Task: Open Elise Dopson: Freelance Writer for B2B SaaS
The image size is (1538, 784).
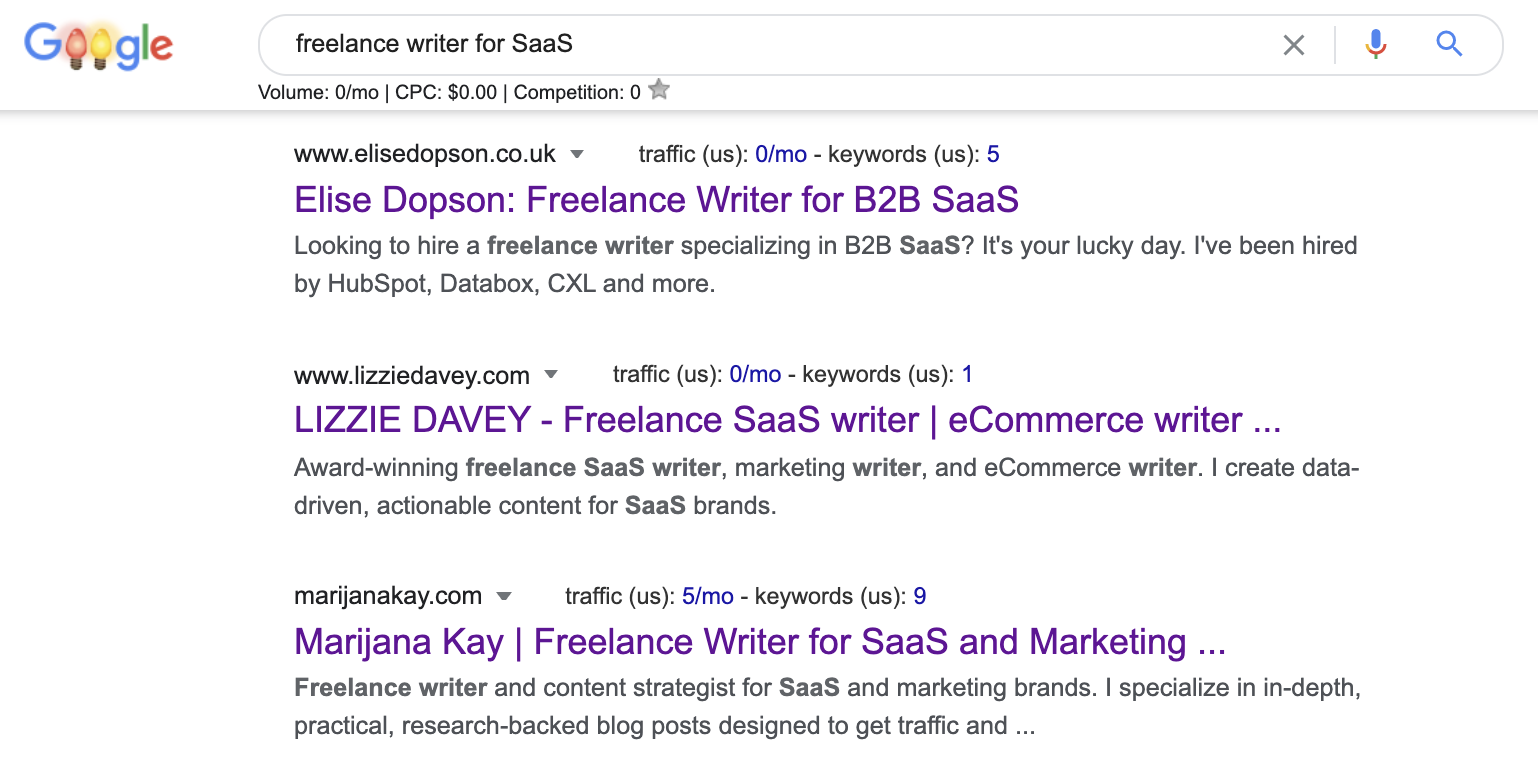Action: click(x=656, y=200)
